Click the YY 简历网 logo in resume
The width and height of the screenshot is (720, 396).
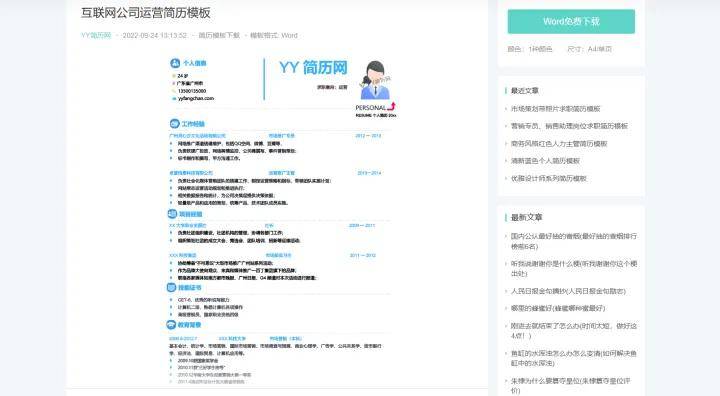(313, 68)
